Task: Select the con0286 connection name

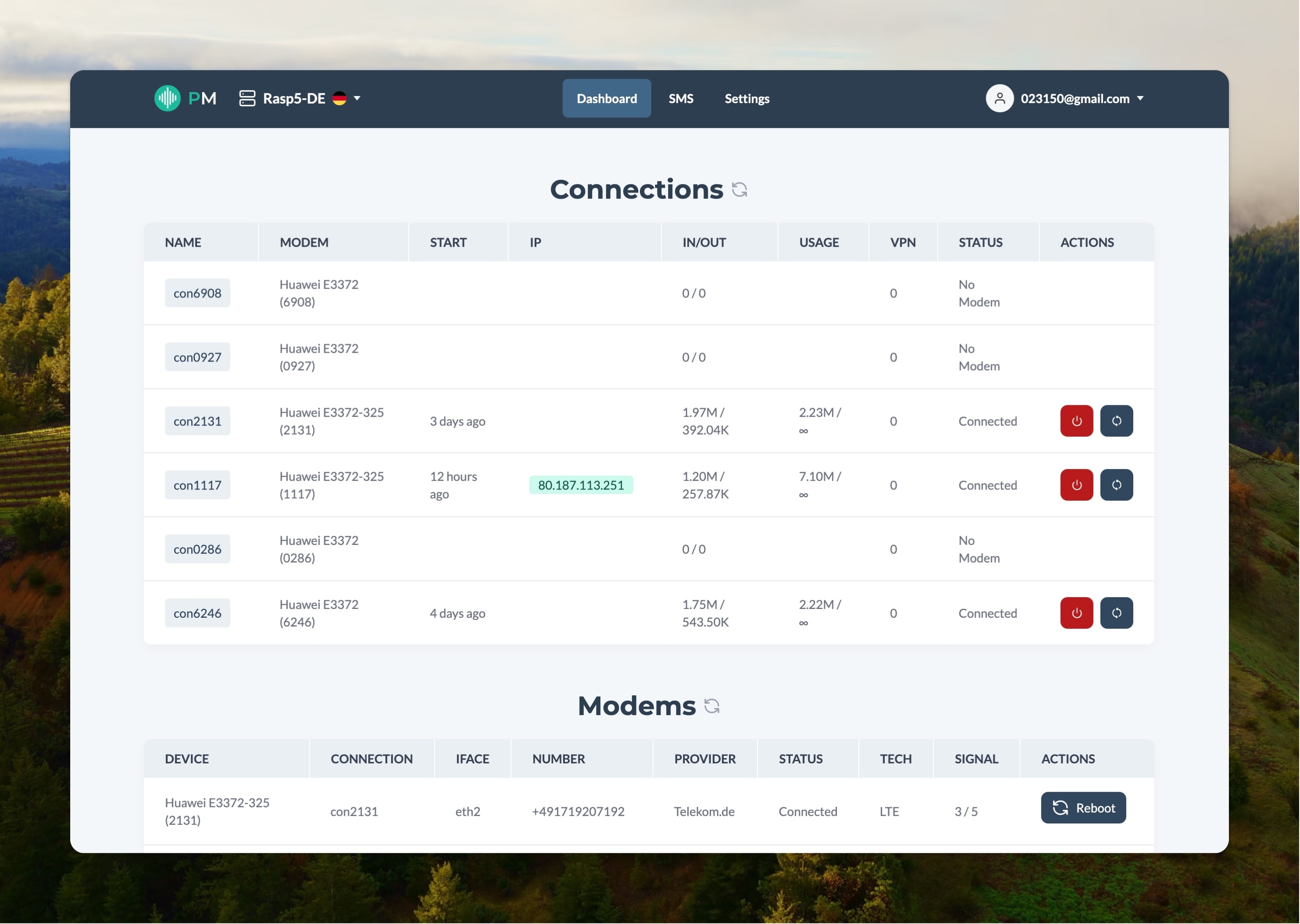Action: pyautogui.click(x=197, y=549)
